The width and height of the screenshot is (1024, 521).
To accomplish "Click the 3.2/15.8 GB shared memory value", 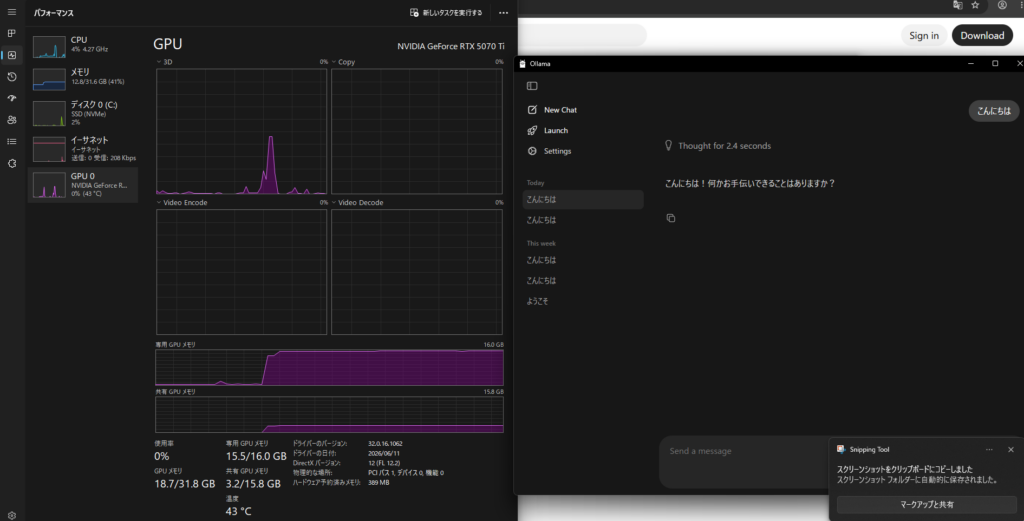I will tap(253, 484).
